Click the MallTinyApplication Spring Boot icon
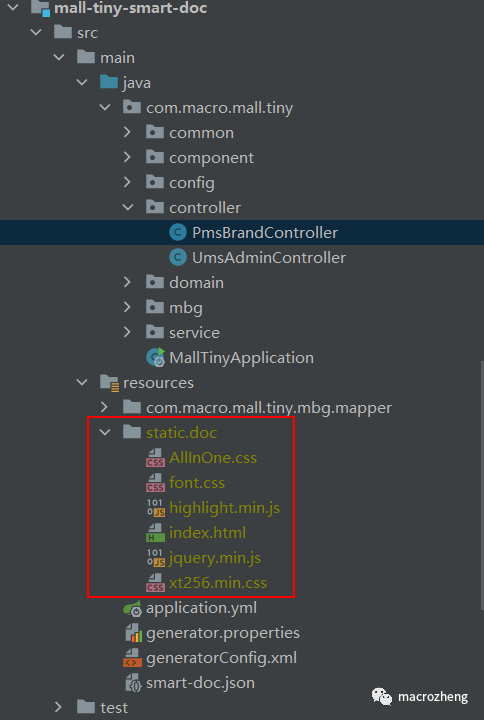The width and height of the screenshot is (484, 720). click(156, 358)
